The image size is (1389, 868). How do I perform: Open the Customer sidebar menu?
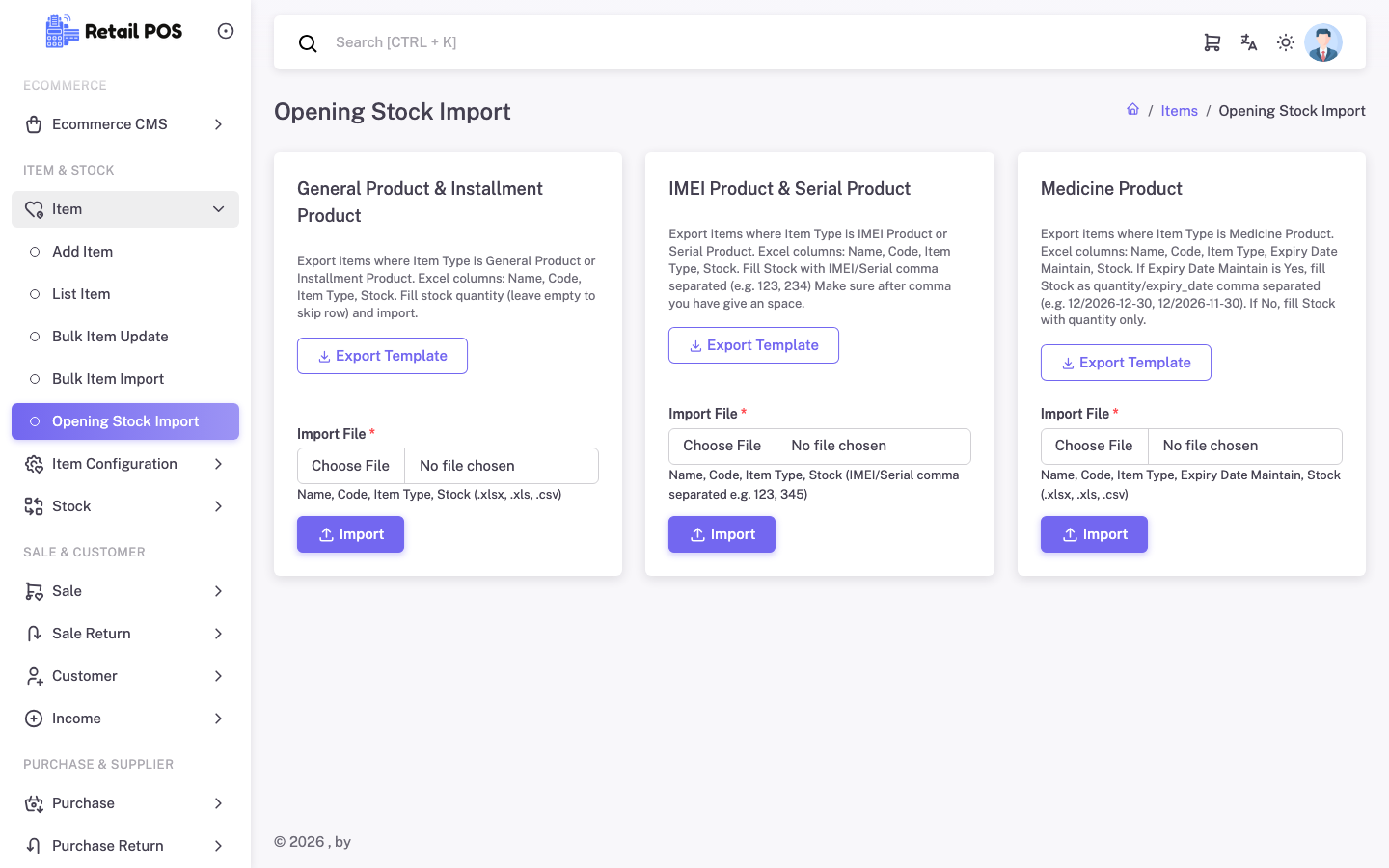coord(125,676)
